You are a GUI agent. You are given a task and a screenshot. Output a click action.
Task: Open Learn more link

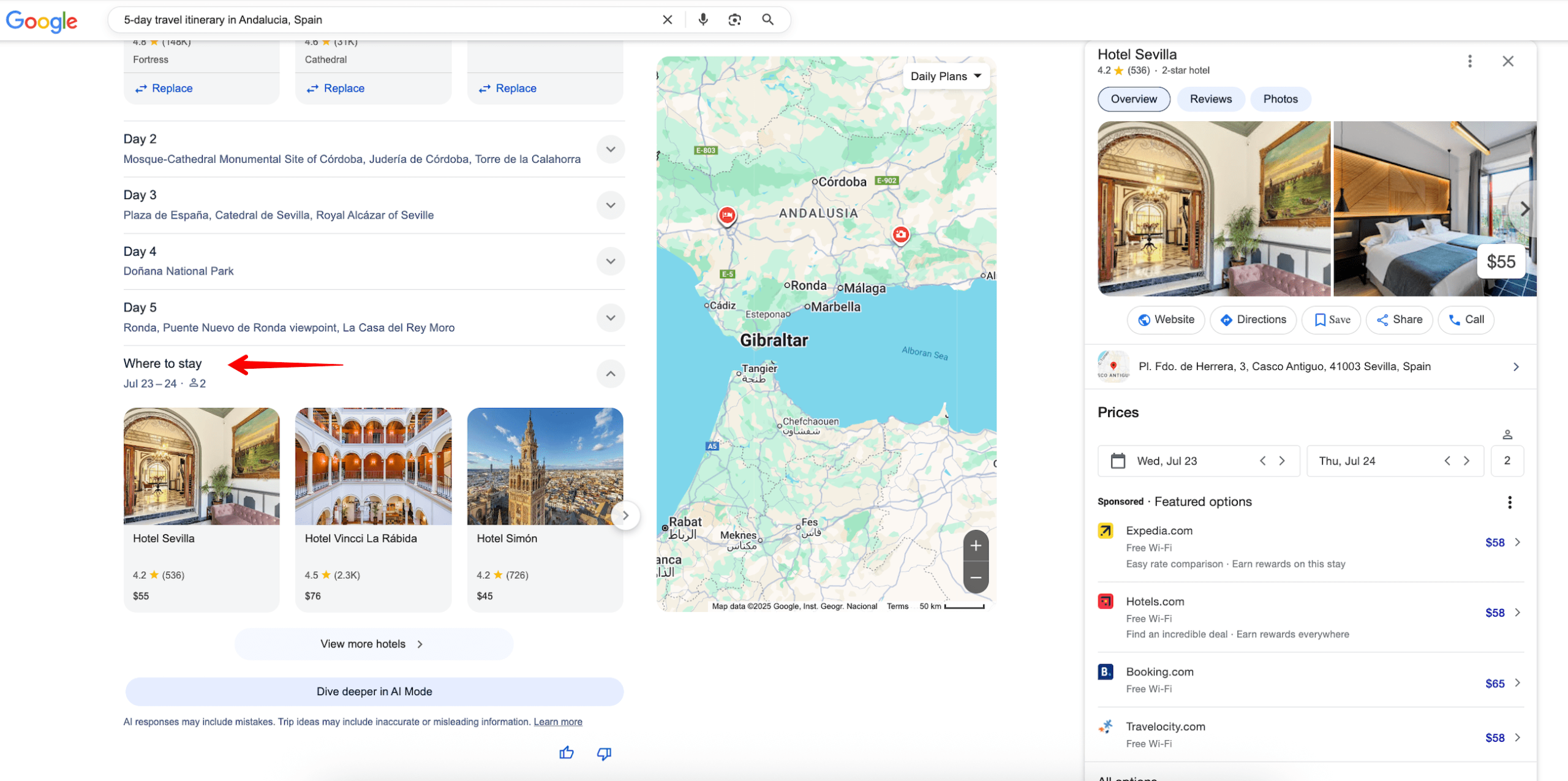pyautogui.click(x=558, y=722)
